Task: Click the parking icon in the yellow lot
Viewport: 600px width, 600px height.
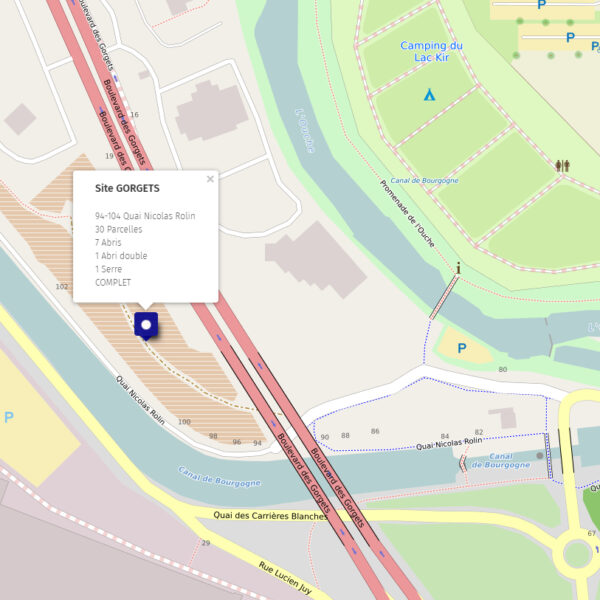Action: point(9,417)
